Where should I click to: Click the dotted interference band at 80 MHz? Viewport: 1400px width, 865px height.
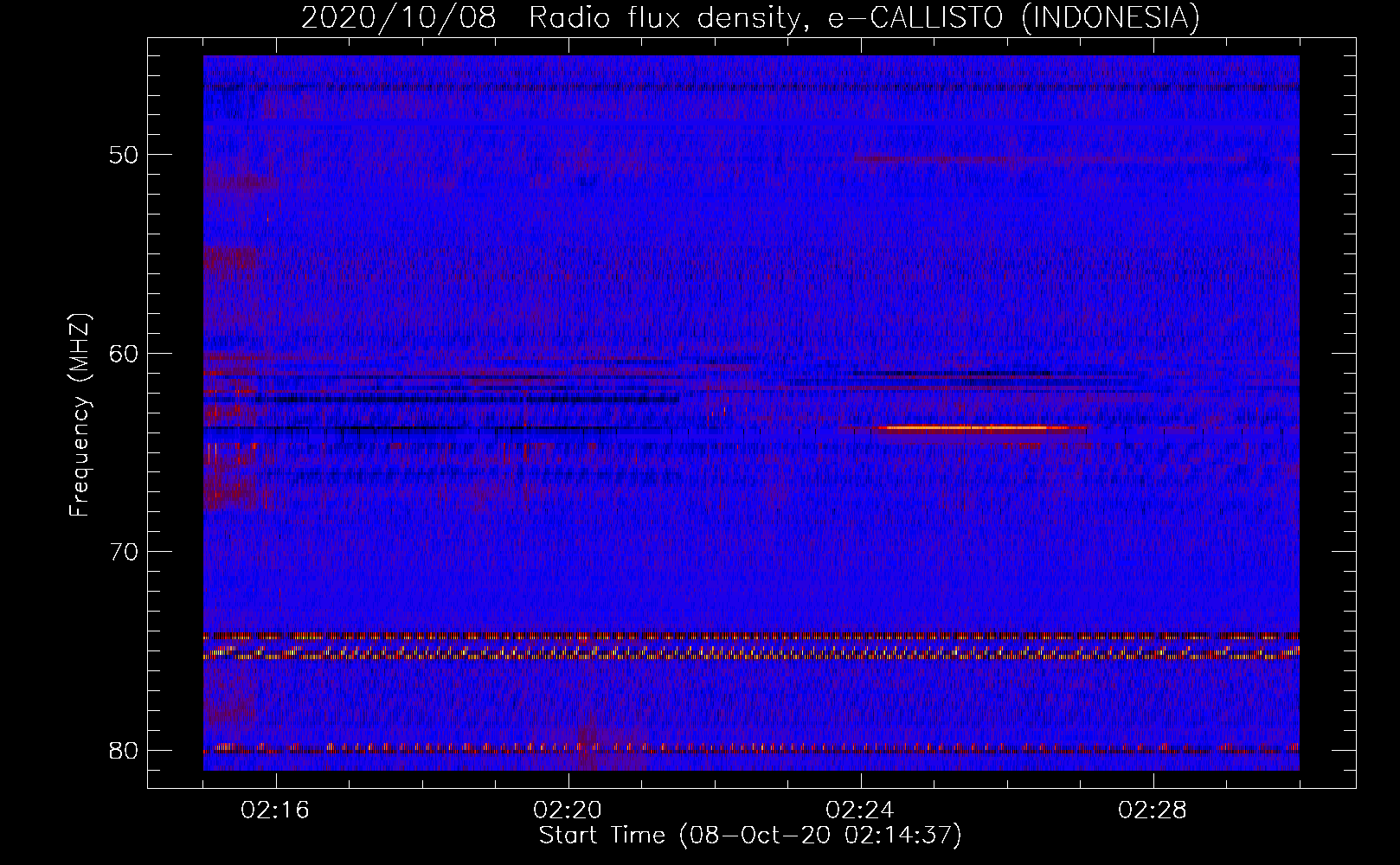pyautogui.click(x=751, y=748)
